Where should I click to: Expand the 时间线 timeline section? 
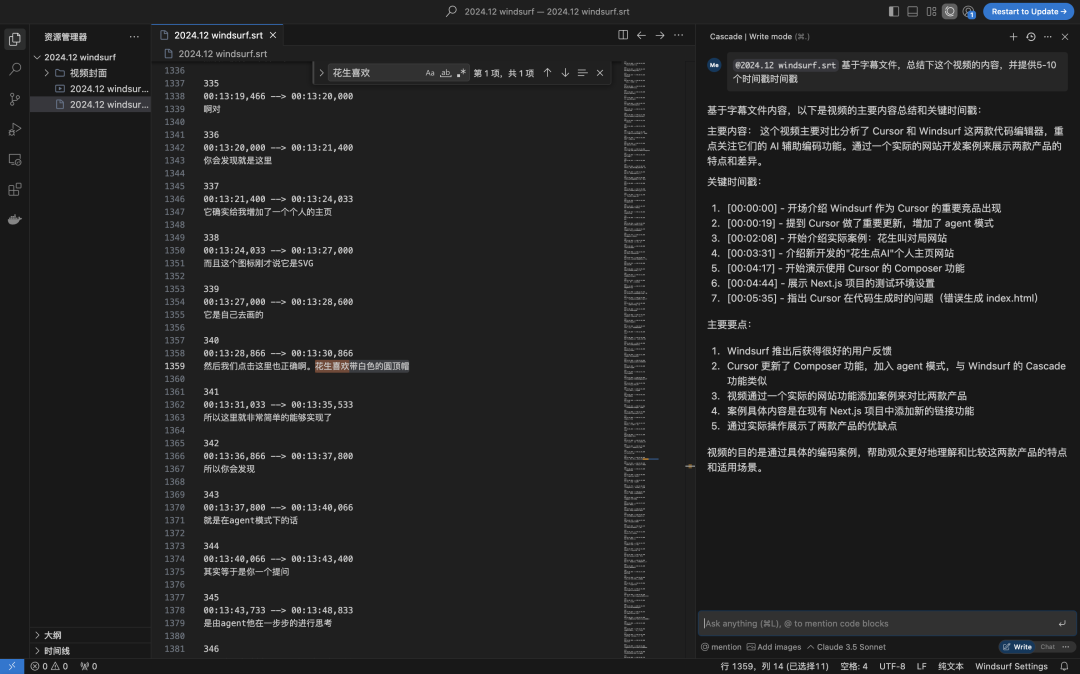56,650
